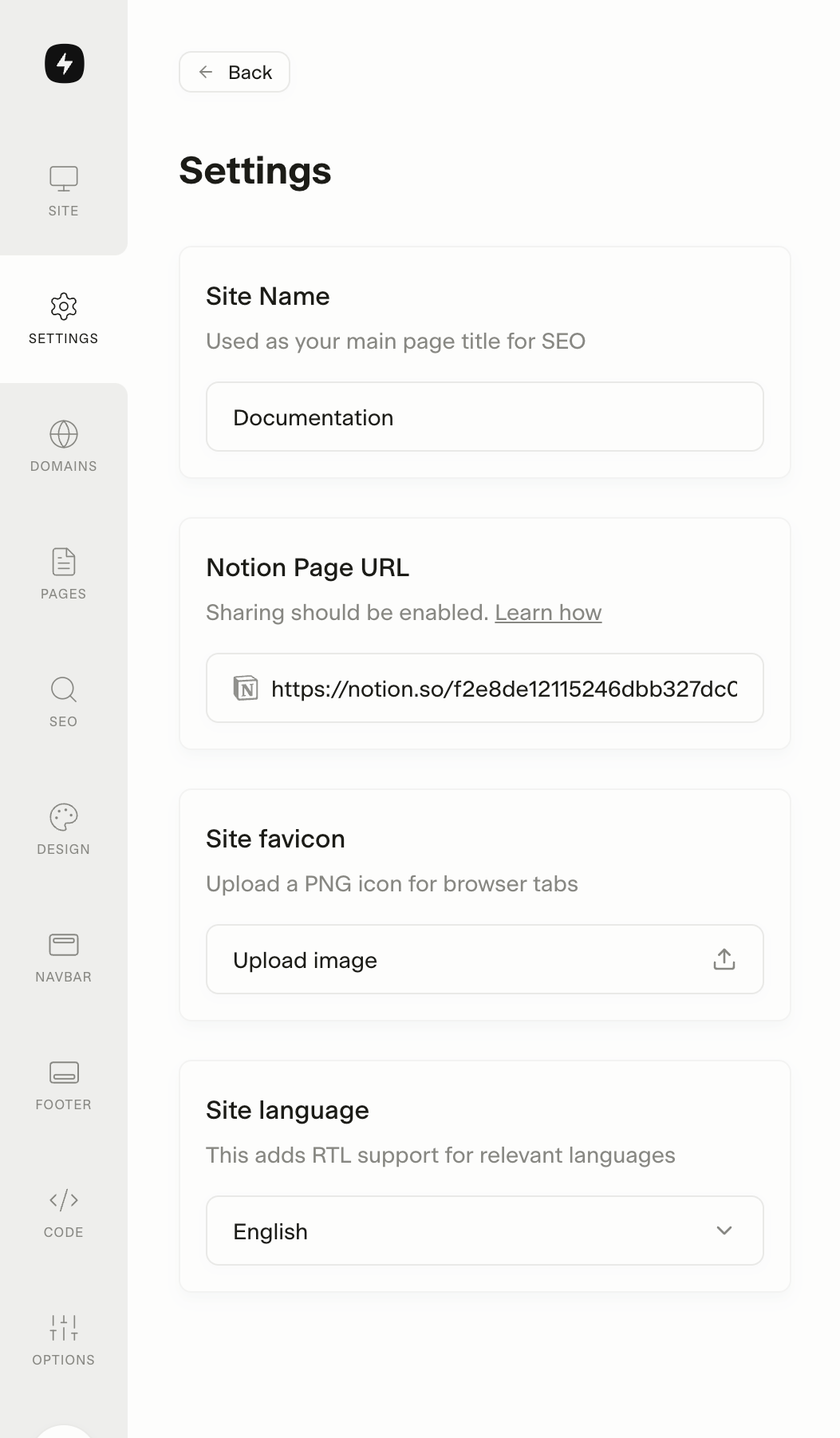Follow the Learn how link

click(548, 612)
